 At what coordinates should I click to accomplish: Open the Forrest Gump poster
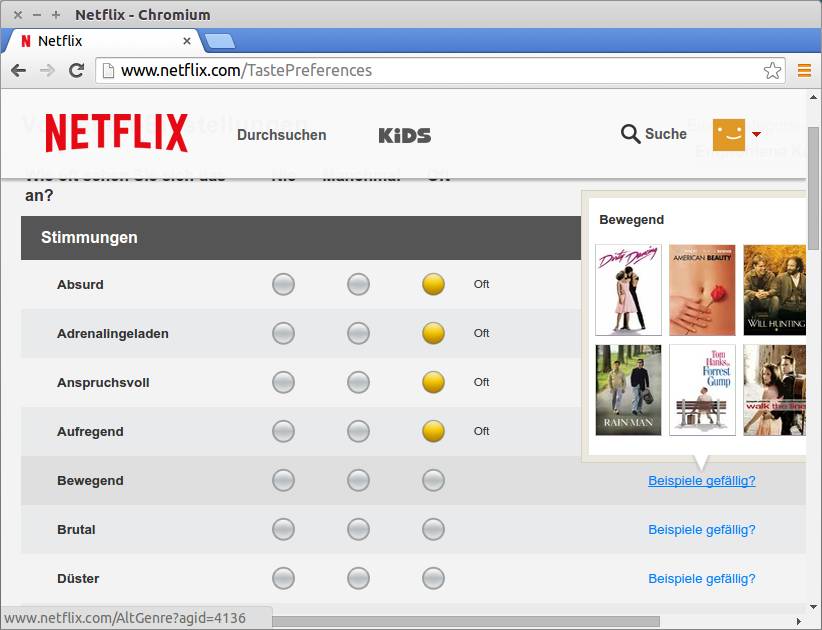(x=702, y=390)
